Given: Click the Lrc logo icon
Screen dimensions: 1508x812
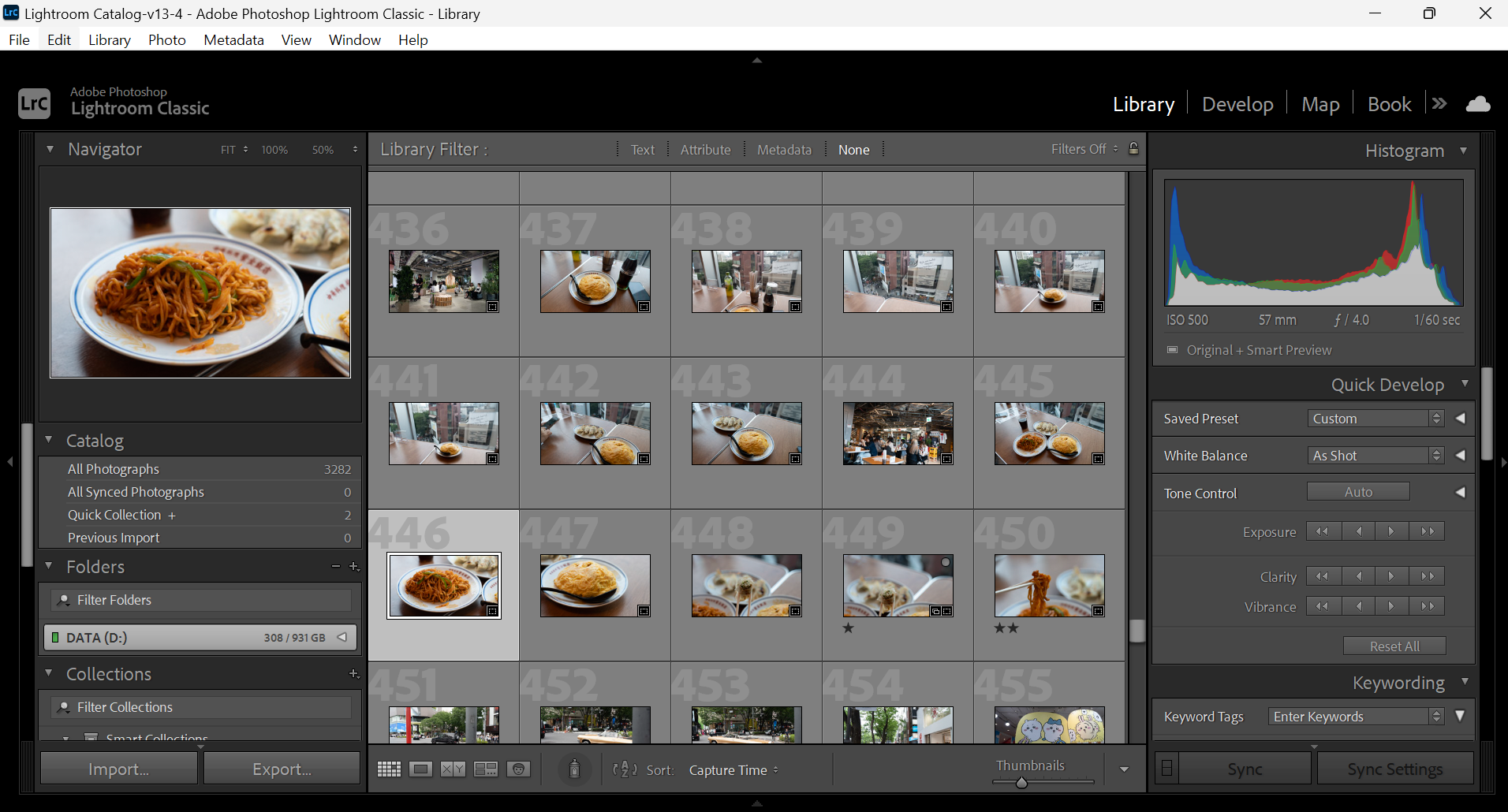Looking at the screenshot, I should [35, 103].
